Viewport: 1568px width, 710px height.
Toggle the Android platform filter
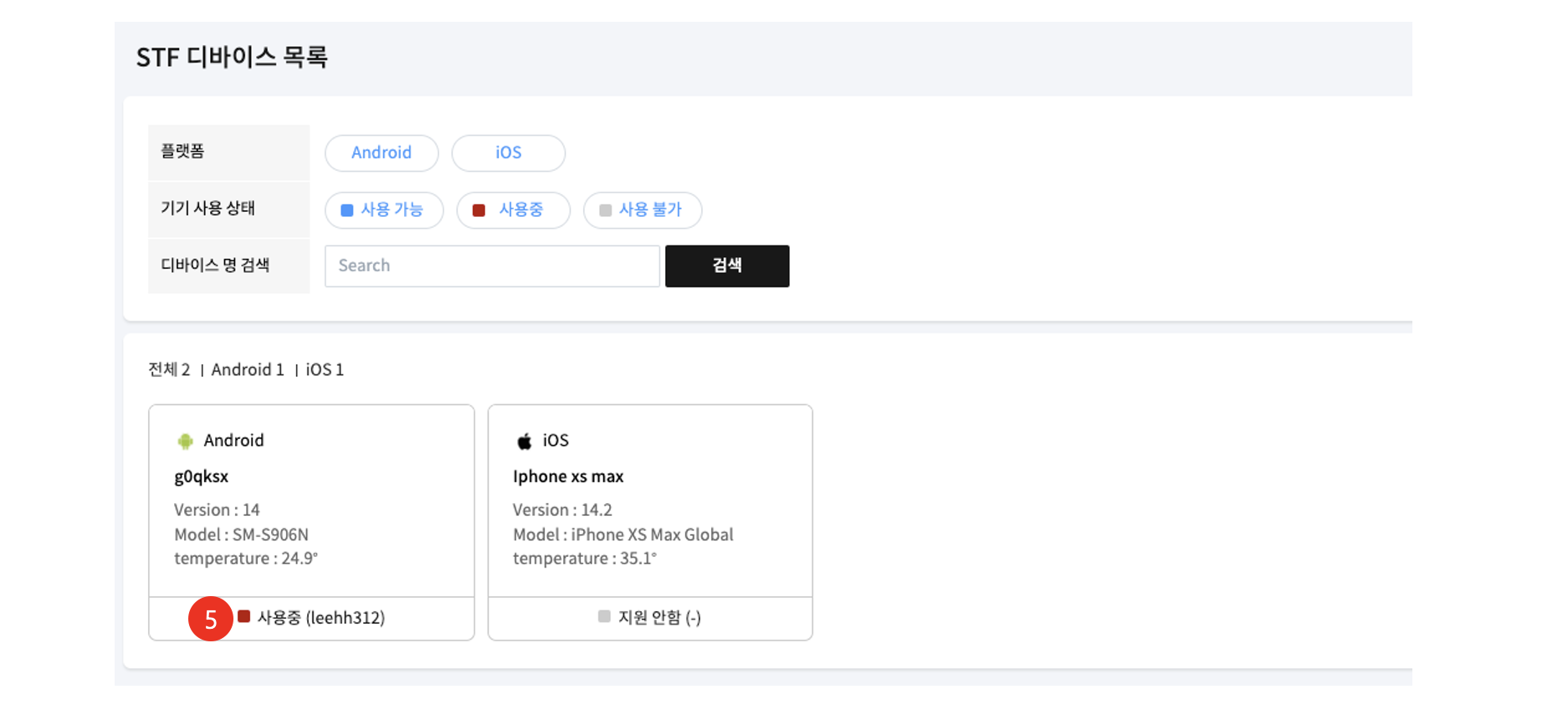tap(382, 153)
